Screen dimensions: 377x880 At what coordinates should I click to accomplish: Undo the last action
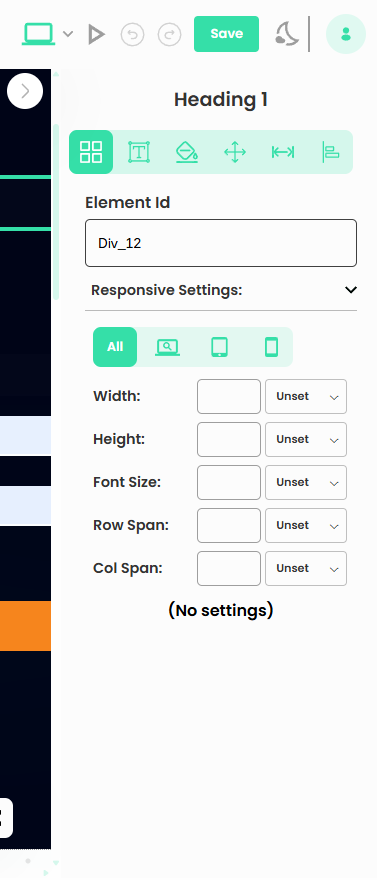(132, 34)
